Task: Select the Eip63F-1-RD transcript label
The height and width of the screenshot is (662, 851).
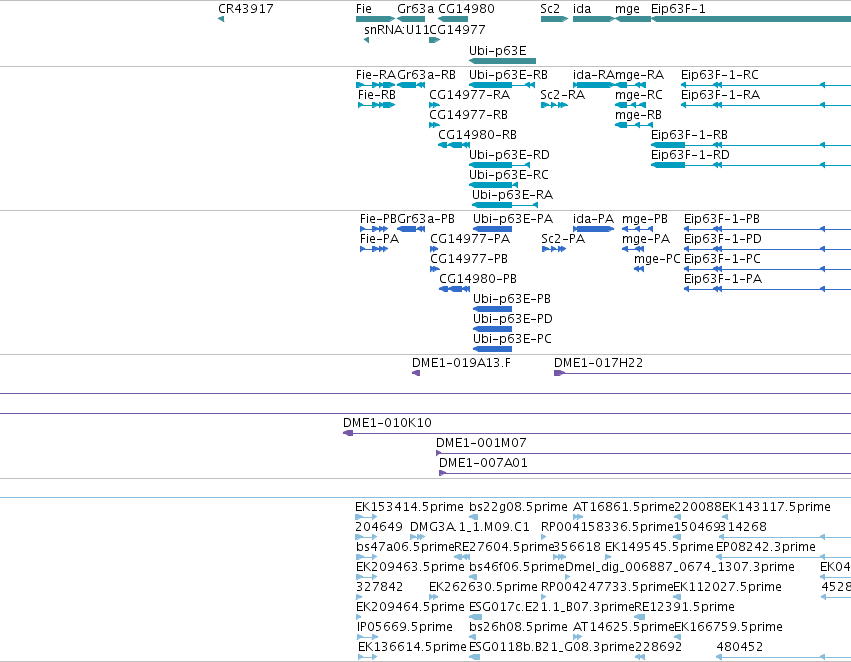Action: (x=690, y=155)
